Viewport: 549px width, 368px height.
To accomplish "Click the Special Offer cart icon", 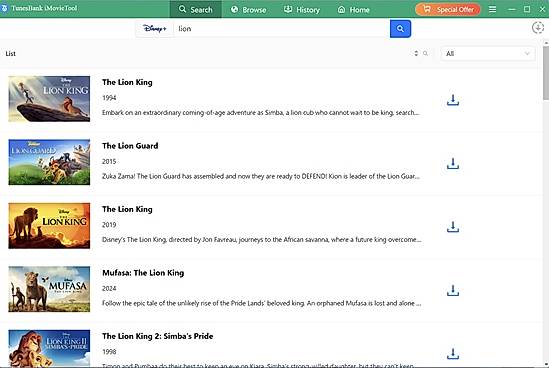I will coord(426,9).
